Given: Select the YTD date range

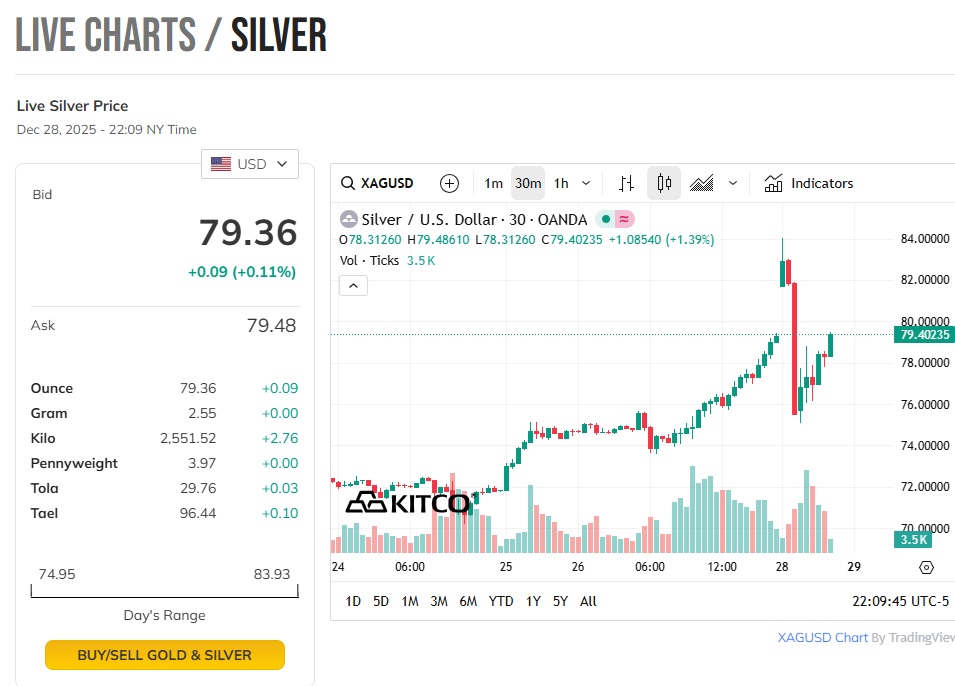Looking at the screenshot, I should (x=501, y=601).
